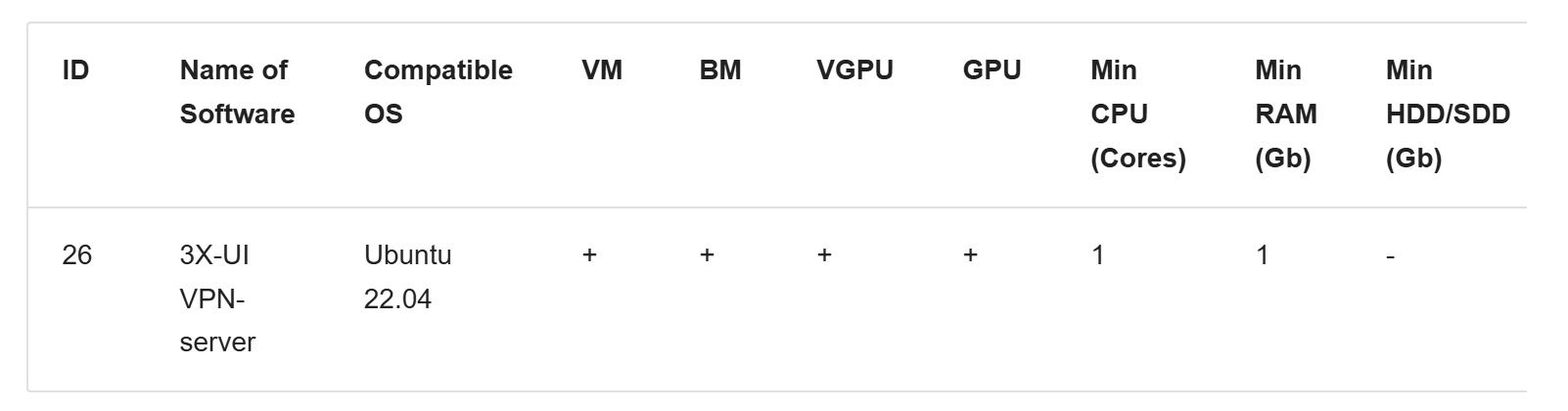Click the GPU column header
This screenshot has height=411, width=1568.
point(992,70)
